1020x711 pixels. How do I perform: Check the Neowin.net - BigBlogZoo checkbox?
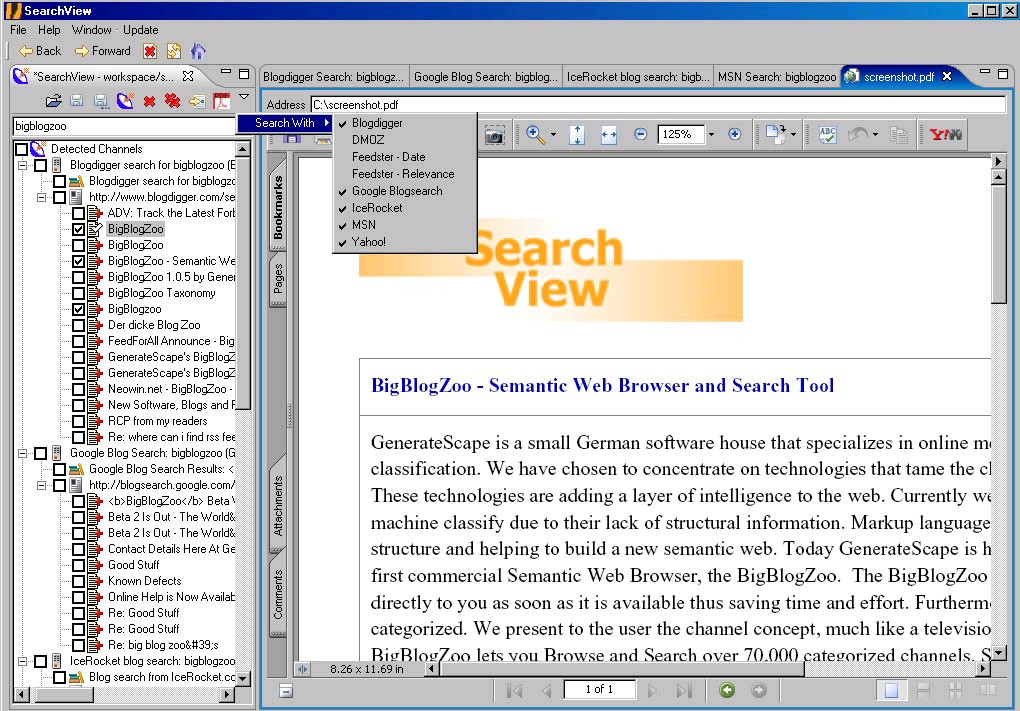[x=79, y=389]
